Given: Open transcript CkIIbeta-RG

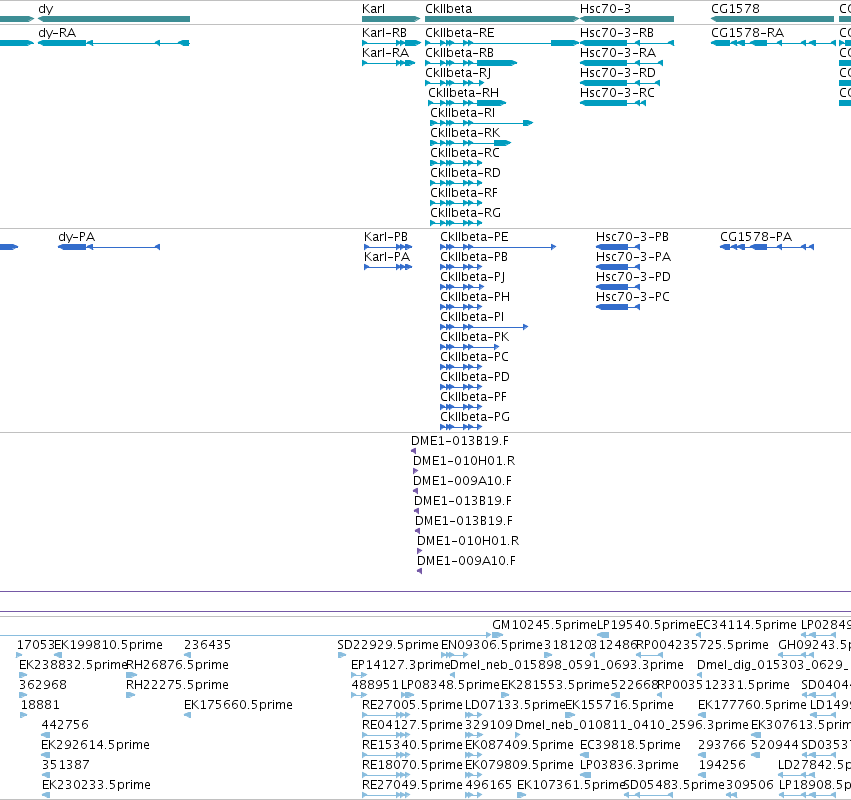Looking at the screenshot, I should (x=465, y=213).
